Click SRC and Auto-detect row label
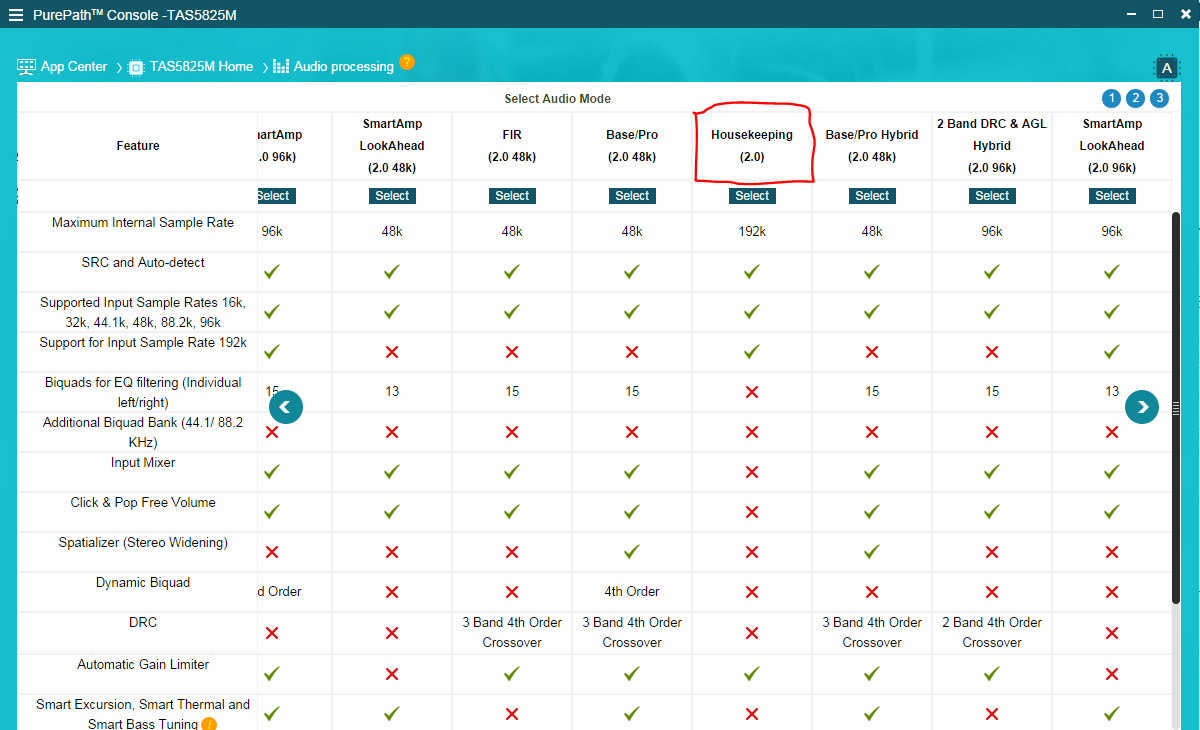The image size is (1200, 730). 143,263
